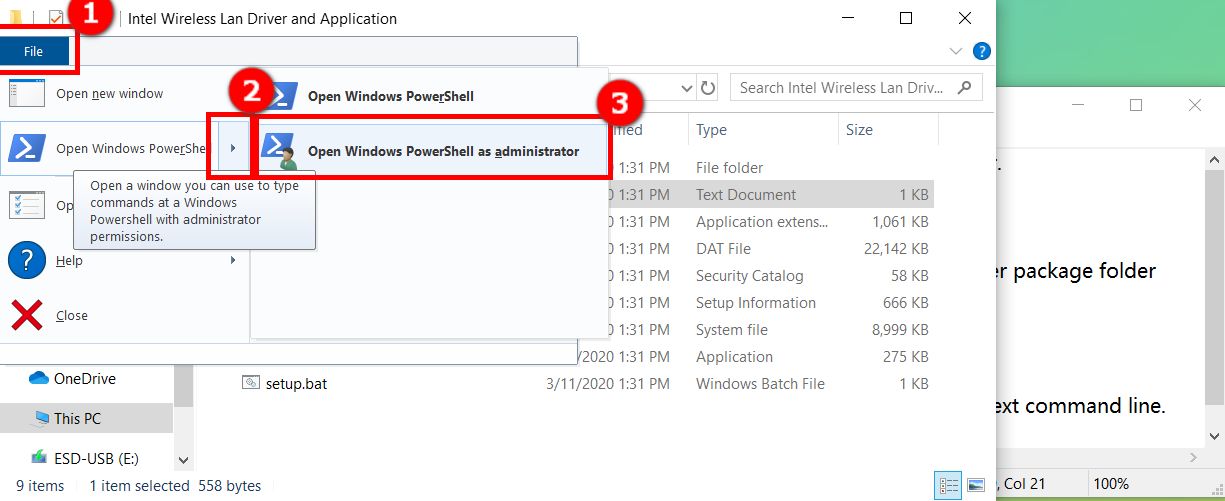Click "100%" zoom in the background window status bar
Screen dimensions: 1225x501
pos(1110,484)
